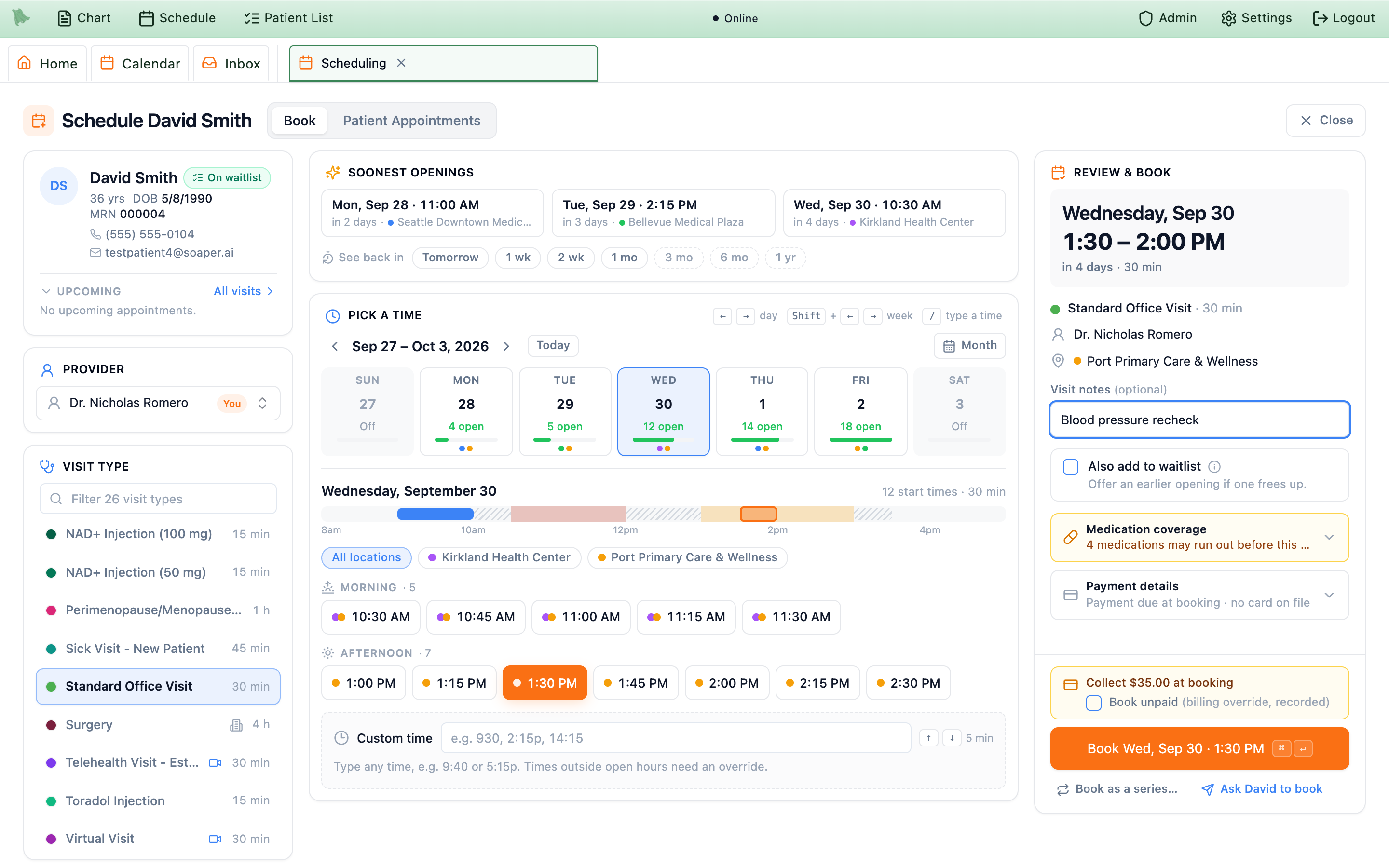Click Ask David to book link
This screenshot has height=868, width=1389.
pyautogui.click(x=1262, y=789)
